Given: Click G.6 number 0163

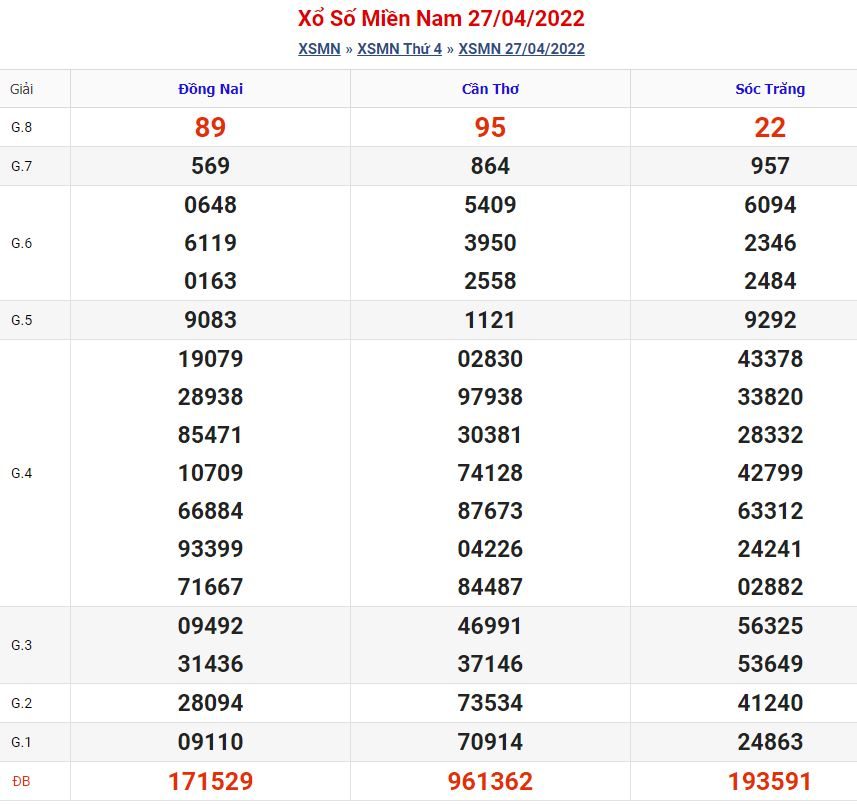Looking at the screenshot, I should point(210,281).
